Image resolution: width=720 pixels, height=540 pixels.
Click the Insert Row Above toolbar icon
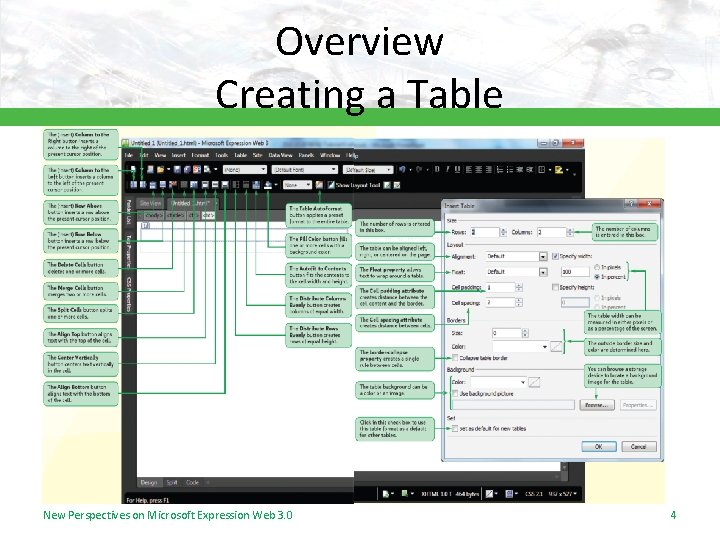tap(153, 185)
